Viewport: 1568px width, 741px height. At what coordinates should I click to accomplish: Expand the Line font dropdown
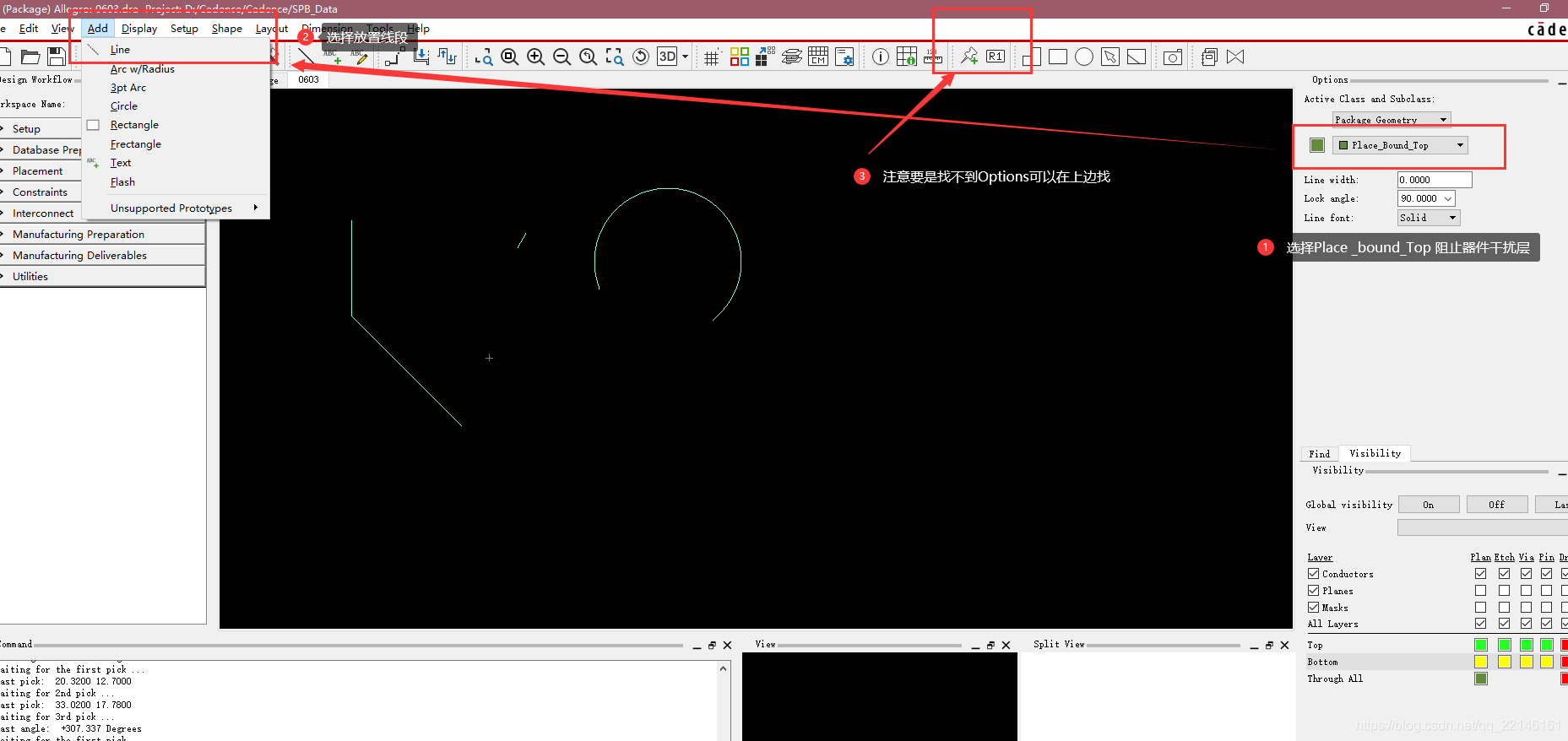tap(1452, 218)
